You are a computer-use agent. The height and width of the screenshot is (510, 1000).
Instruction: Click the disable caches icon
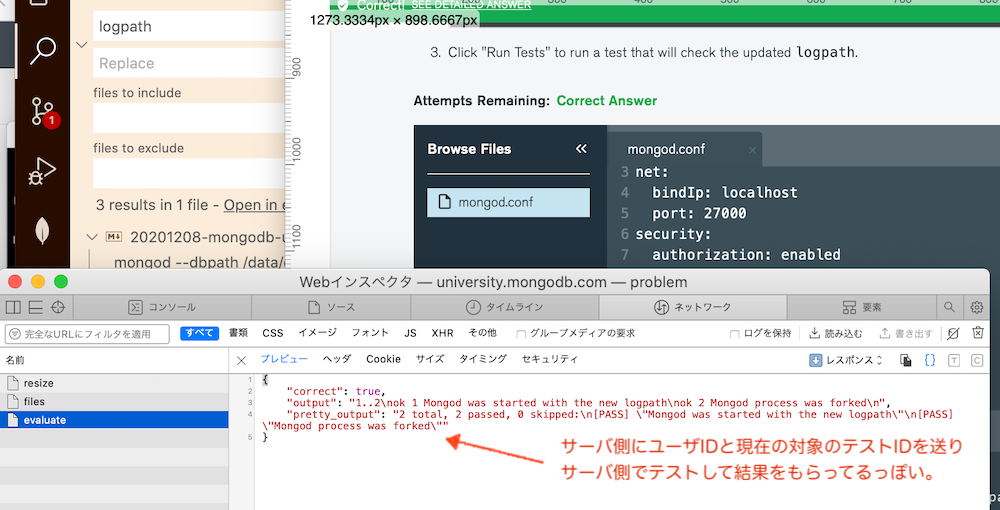pyautogui.click(x=953, y=333)
